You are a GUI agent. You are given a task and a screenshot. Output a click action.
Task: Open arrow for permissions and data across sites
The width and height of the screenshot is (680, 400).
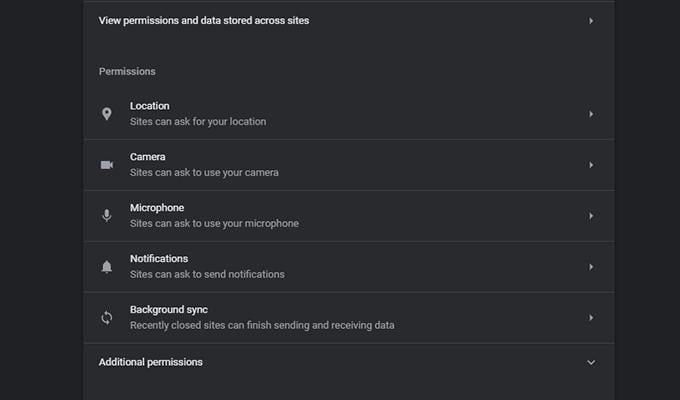tap(591, 21)
